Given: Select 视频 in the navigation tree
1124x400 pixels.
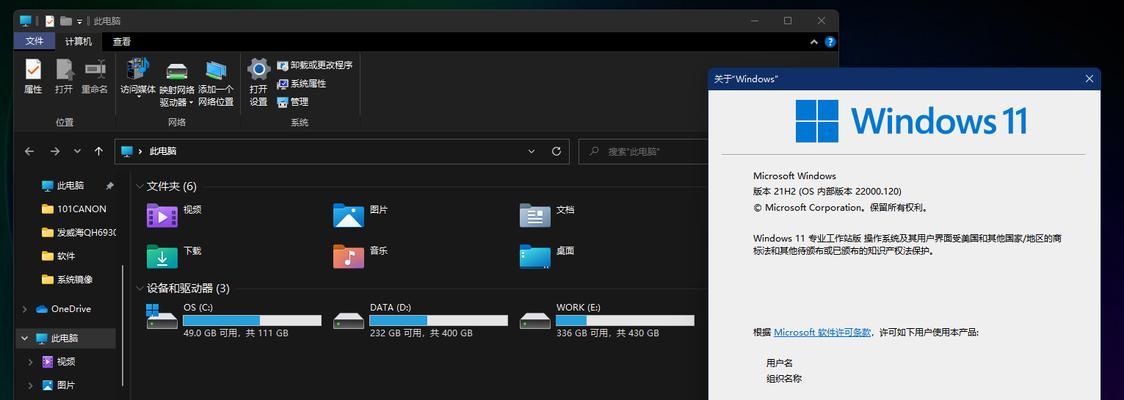Looking at the screenshot, I should (x=59, y=362).
